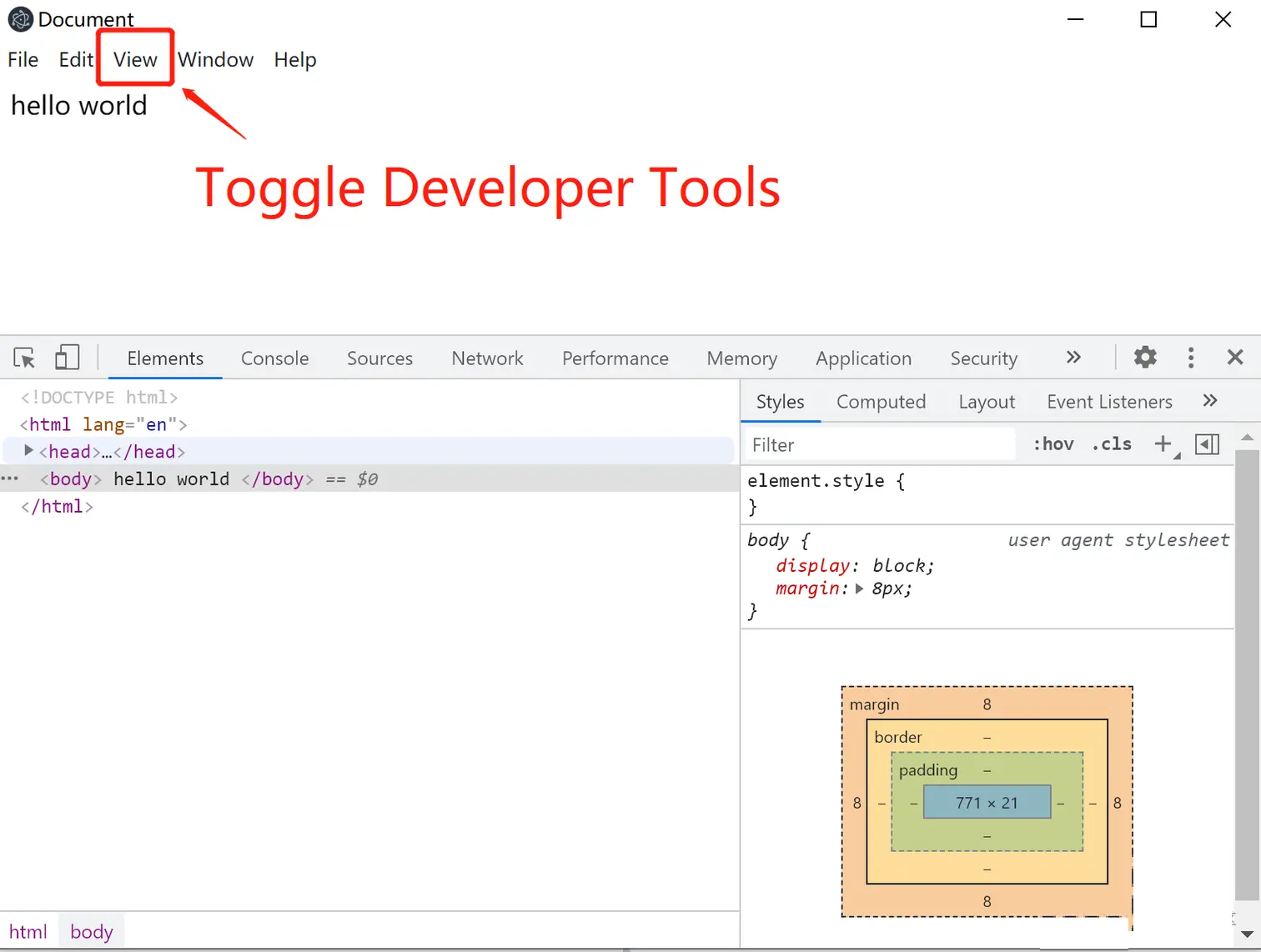Screen dimensions: 1261x952
Task: Open DevTools settings gear
Action: pyautogui.click(x=1145, y=357)
